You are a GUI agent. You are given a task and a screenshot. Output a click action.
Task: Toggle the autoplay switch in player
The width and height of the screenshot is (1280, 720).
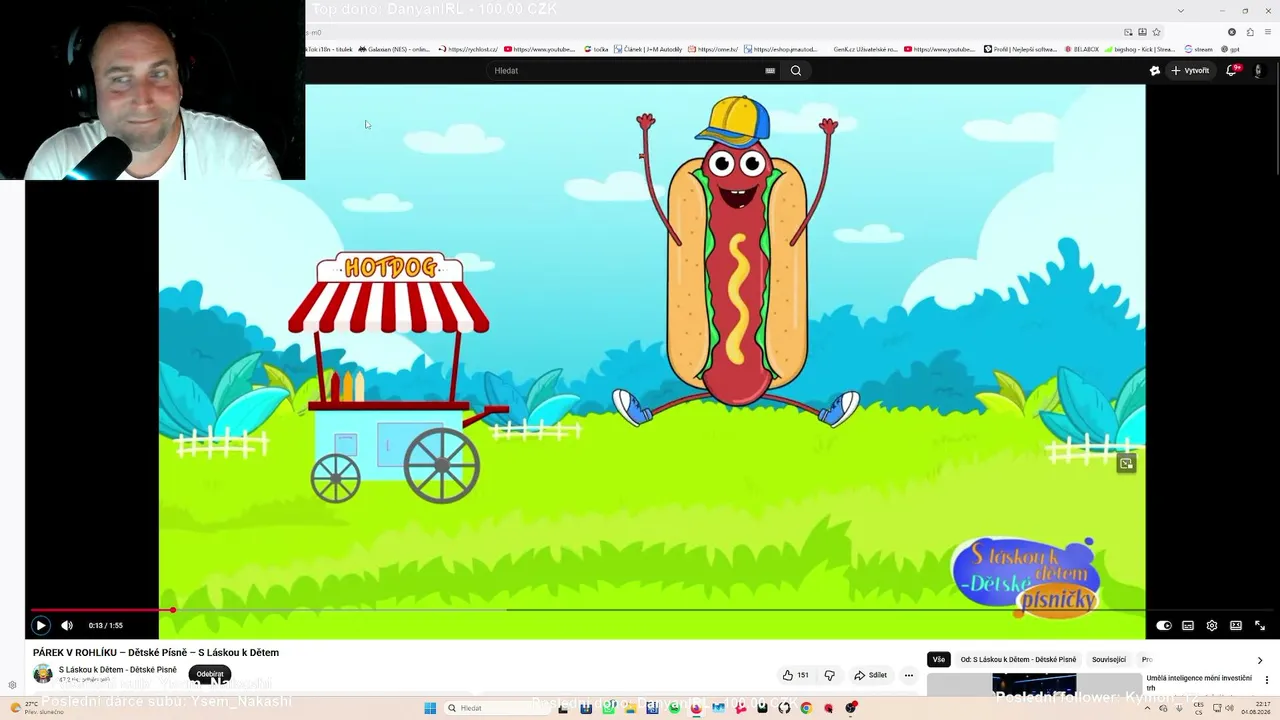[x=1164, y=625]
